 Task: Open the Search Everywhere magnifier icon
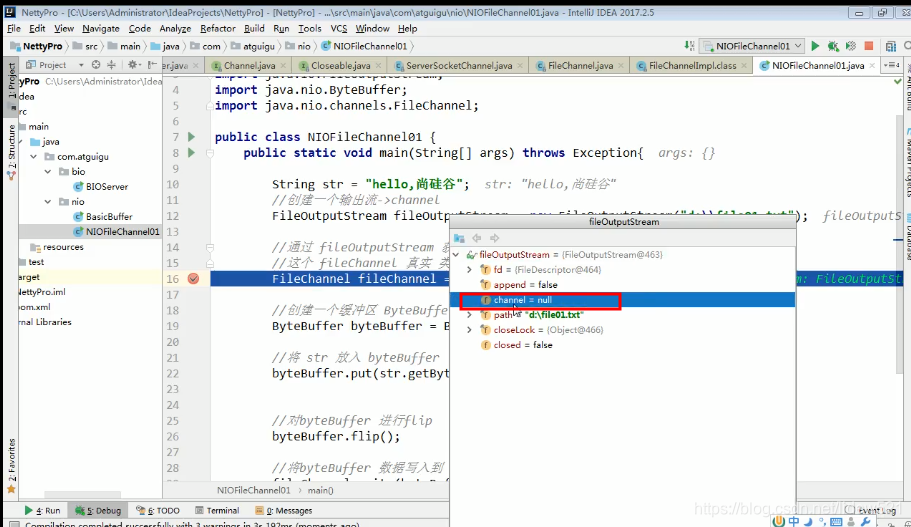pos(907,46)
